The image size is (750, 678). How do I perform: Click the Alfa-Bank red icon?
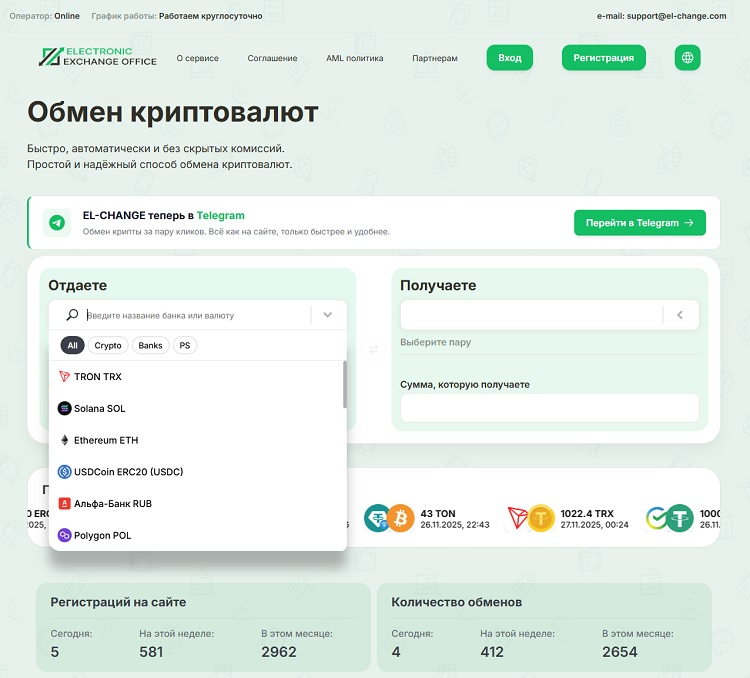(x=65, y=504)
